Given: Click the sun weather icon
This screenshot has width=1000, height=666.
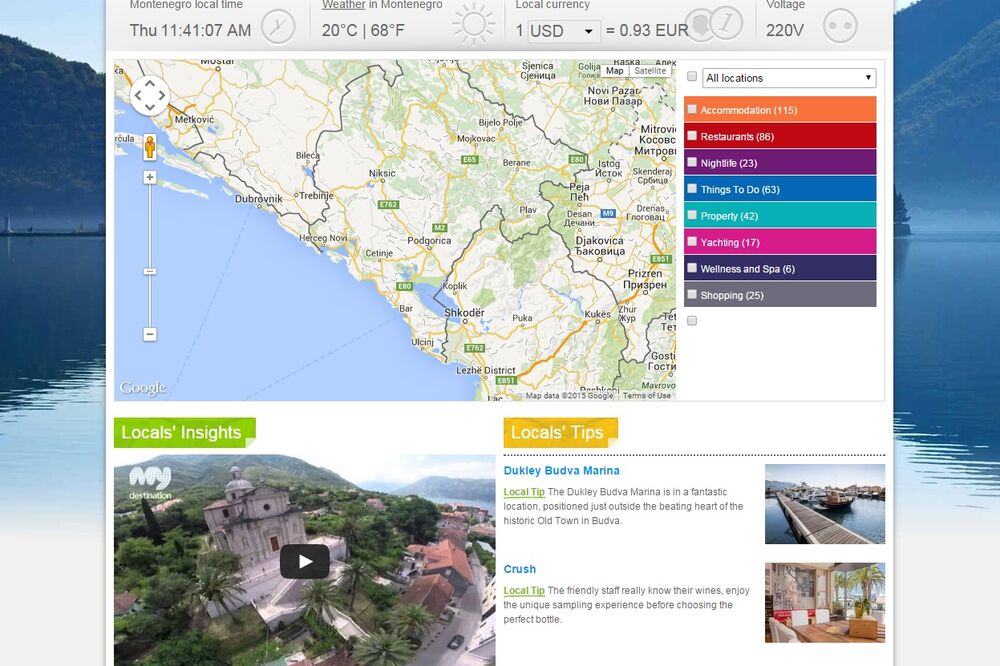Looking at the screenshot, I should click(474, 22).
